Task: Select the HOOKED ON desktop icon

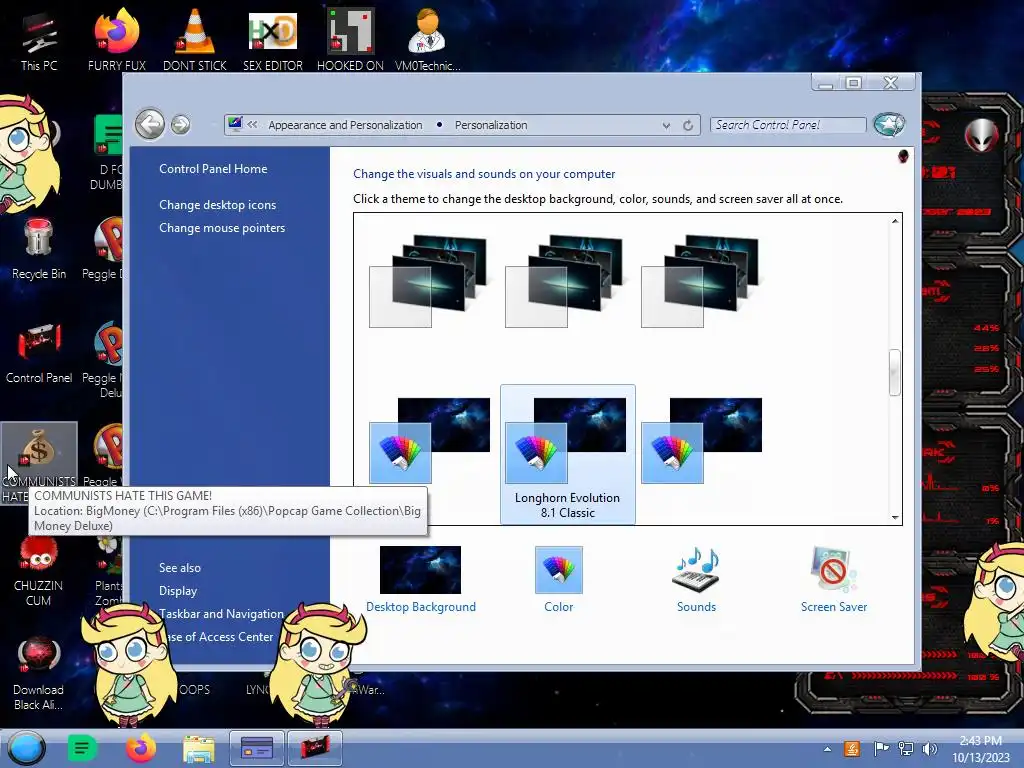Action: point(351,40)
